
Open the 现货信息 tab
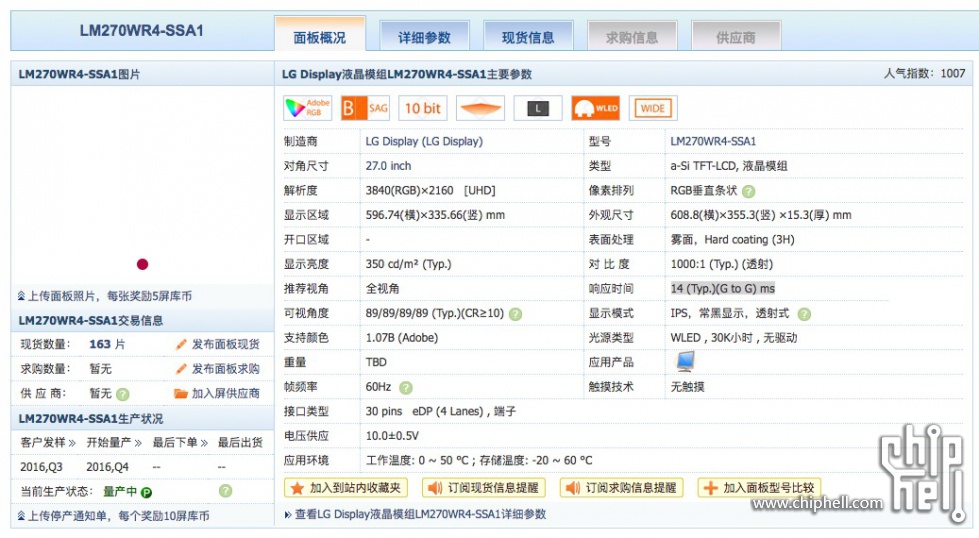point(528,37)
